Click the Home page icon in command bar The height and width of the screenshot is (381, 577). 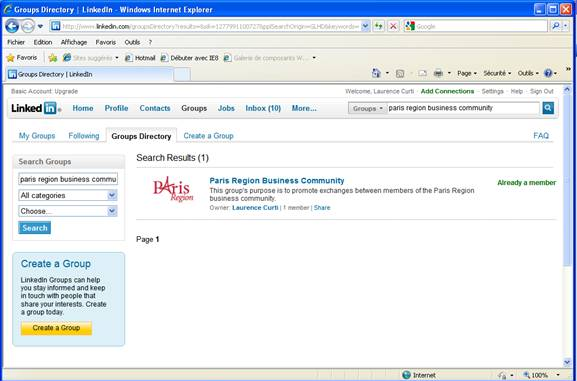[x=376, y=73]
